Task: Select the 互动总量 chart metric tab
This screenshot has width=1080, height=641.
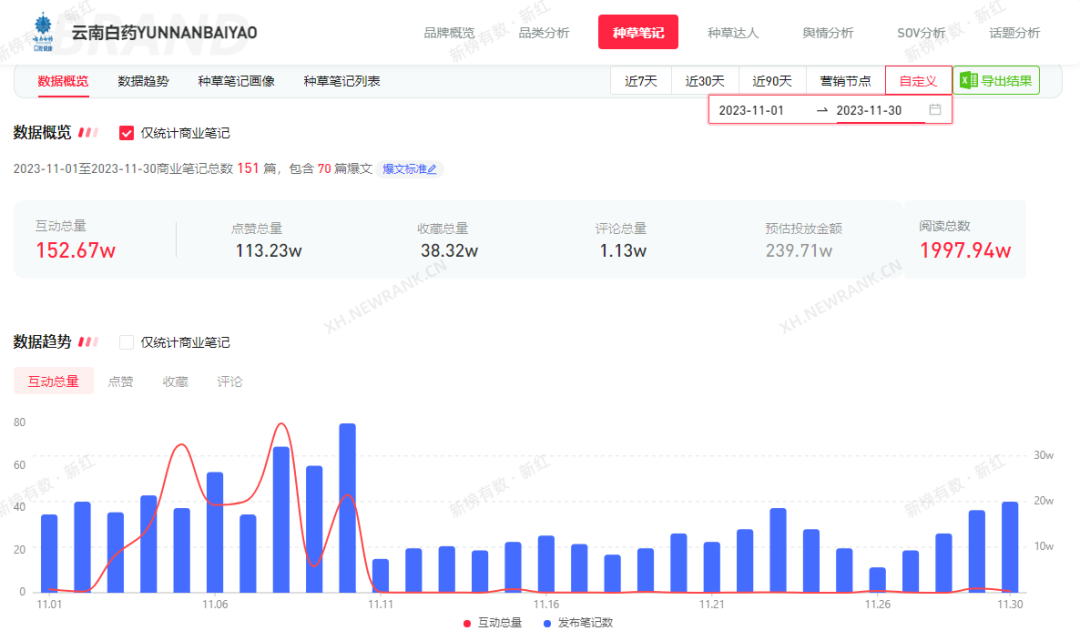Action: point(53,381)
